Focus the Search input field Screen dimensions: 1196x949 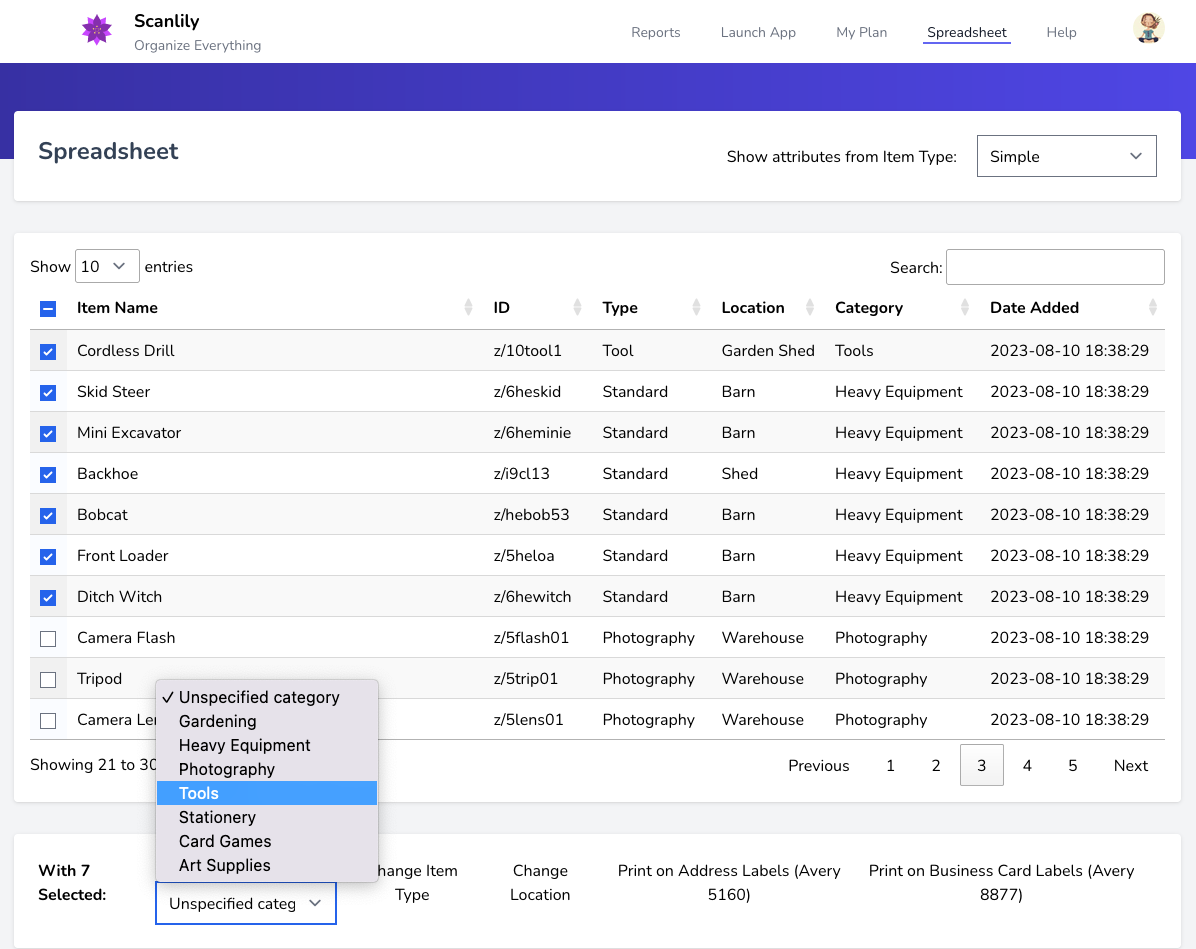1055,267
